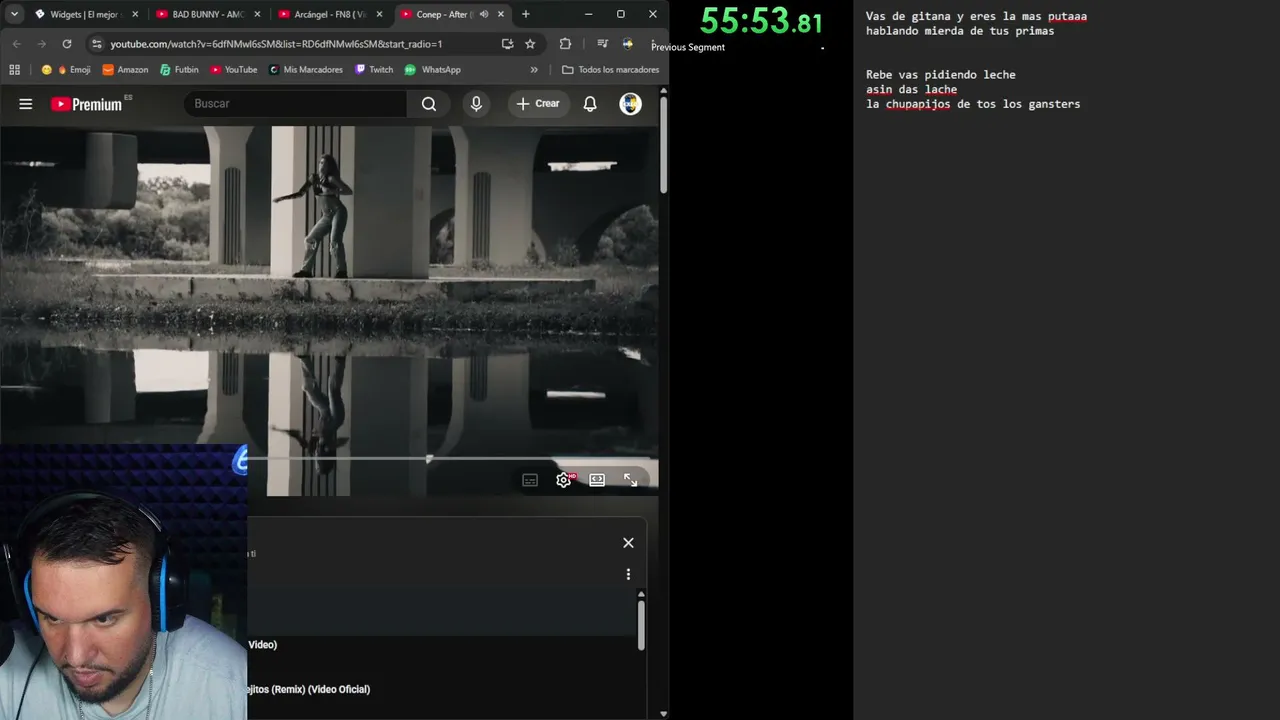Open the YouTube bookmark

pos(233,70)
